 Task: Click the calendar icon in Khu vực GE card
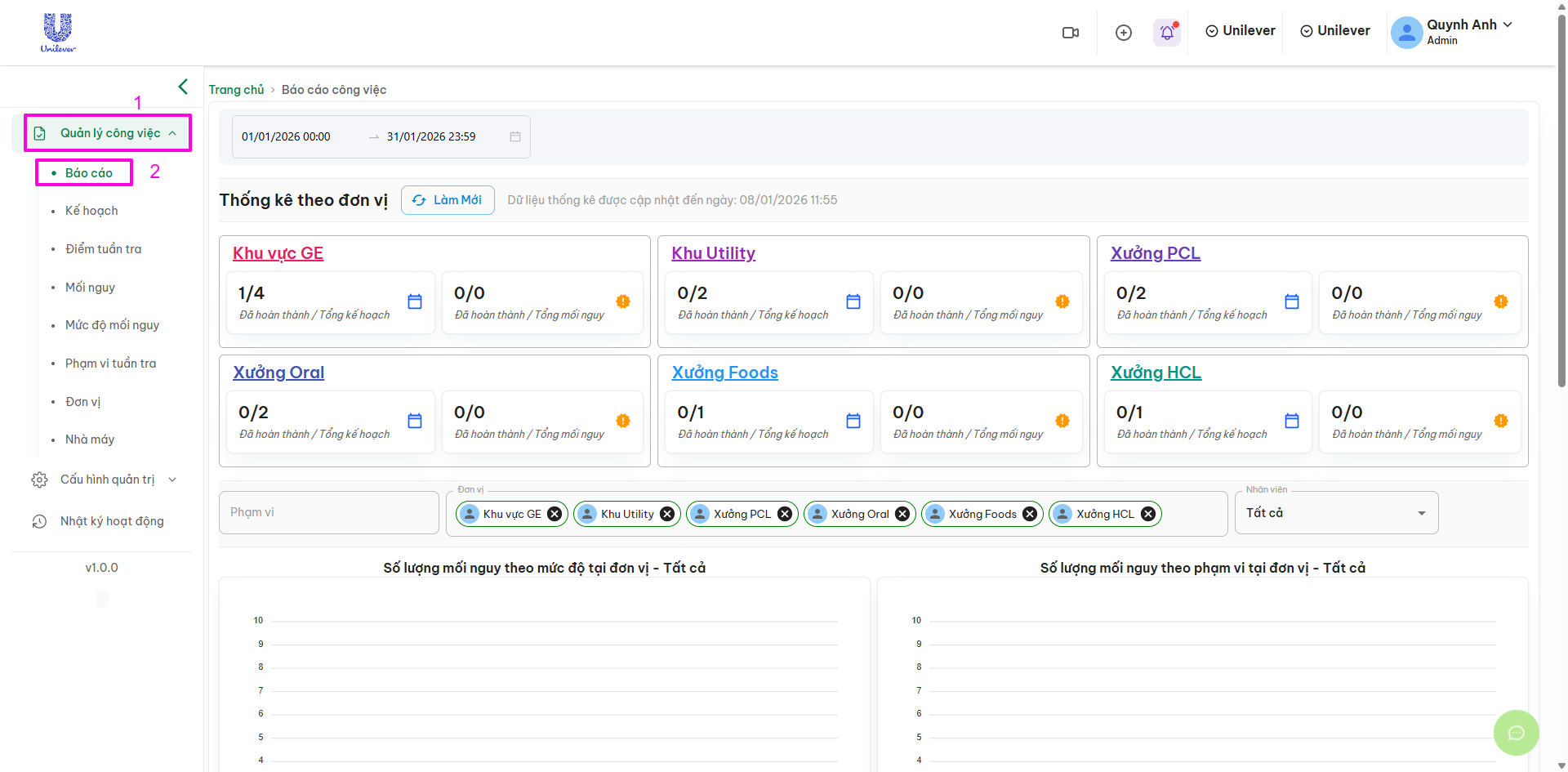(415, 301)
